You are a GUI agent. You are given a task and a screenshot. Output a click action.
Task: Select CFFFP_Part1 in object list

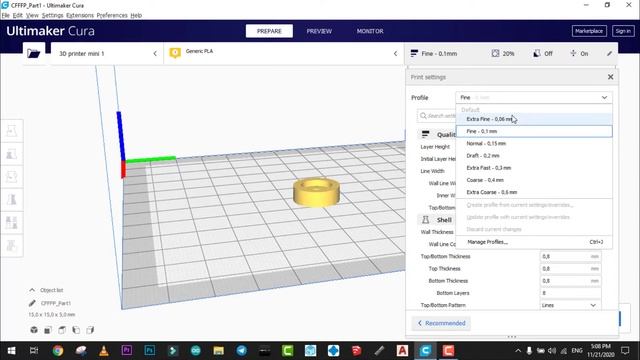point(56,303)
